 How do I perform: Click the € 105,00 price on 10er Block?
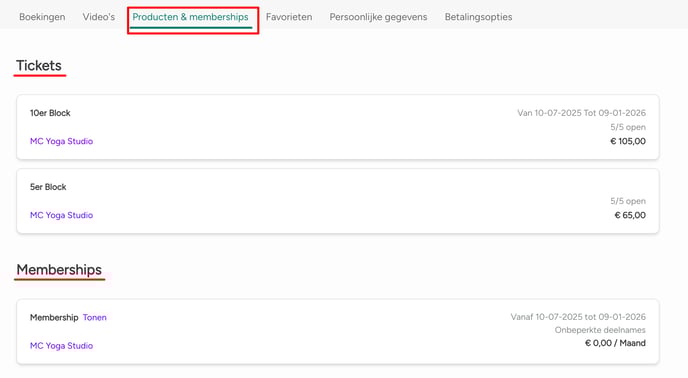[x=628, y=141]
